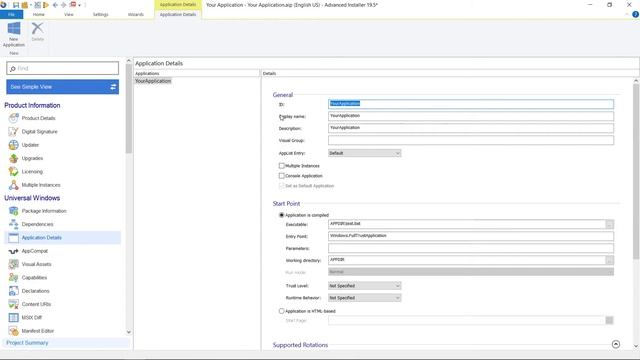Open the Trust Level dropdown
This screenshot has height=360, width=640.
[364, 286]
